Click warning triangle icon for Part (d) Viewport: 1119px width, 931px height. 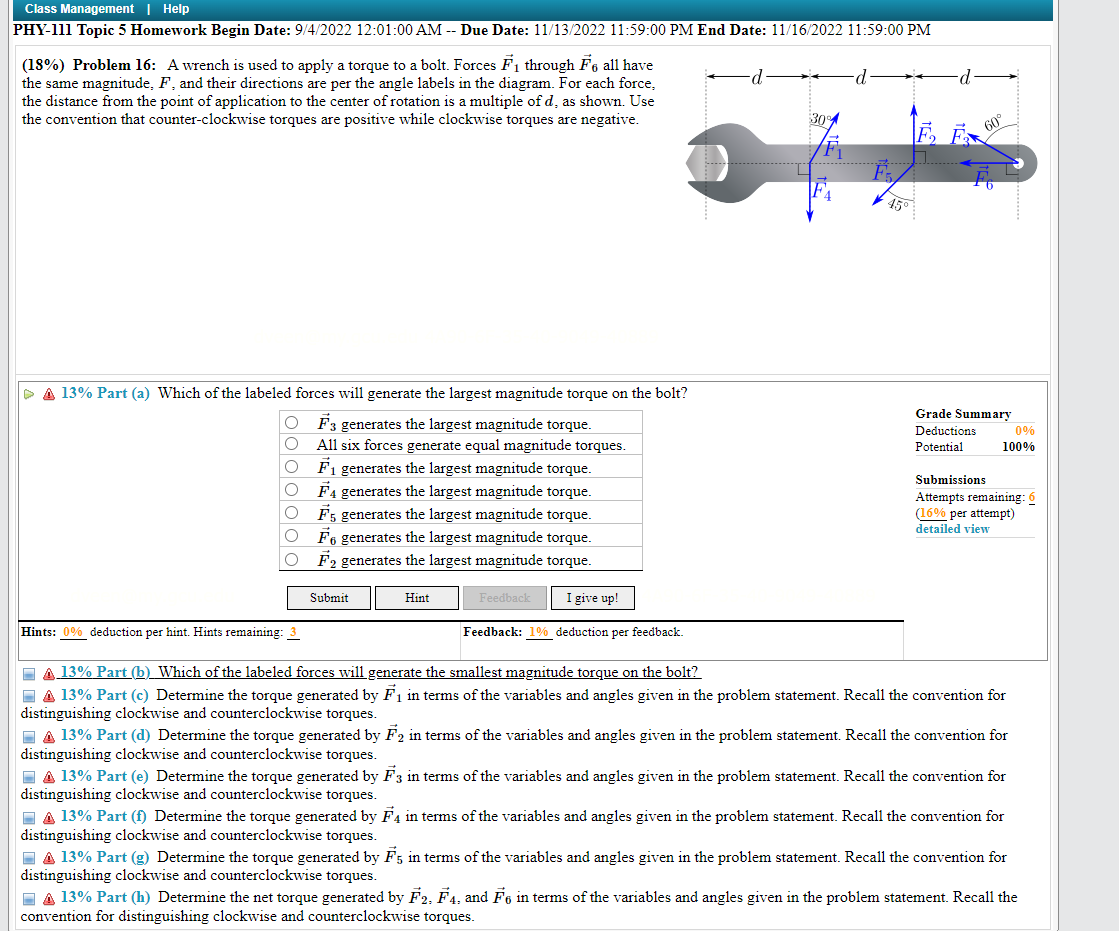[49, 736]
